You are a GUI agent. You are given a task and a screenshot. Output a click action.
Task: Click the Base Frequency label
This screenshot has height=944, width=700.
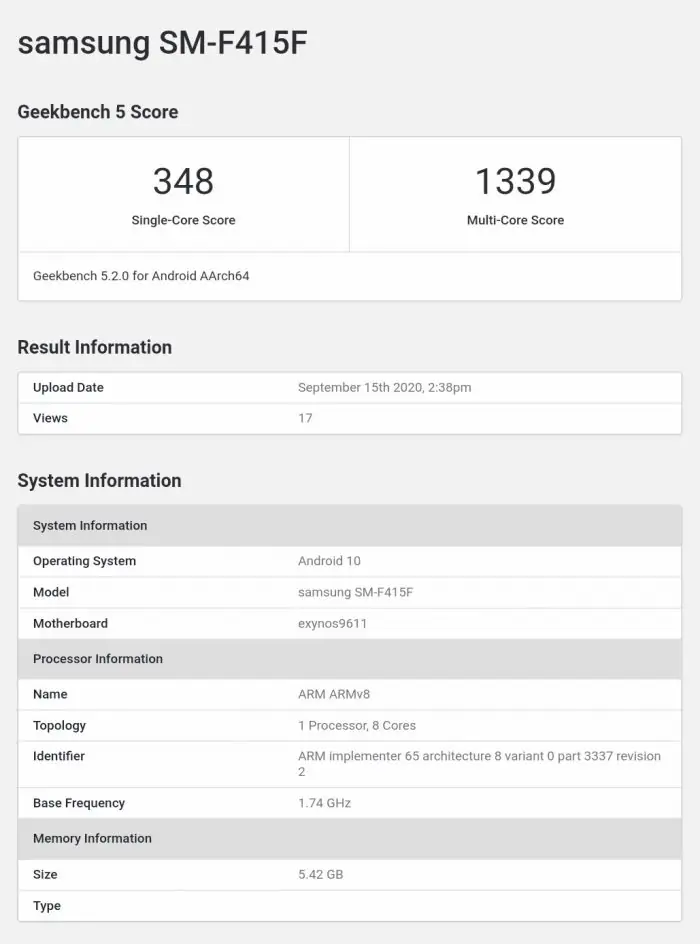pos(78,803)
